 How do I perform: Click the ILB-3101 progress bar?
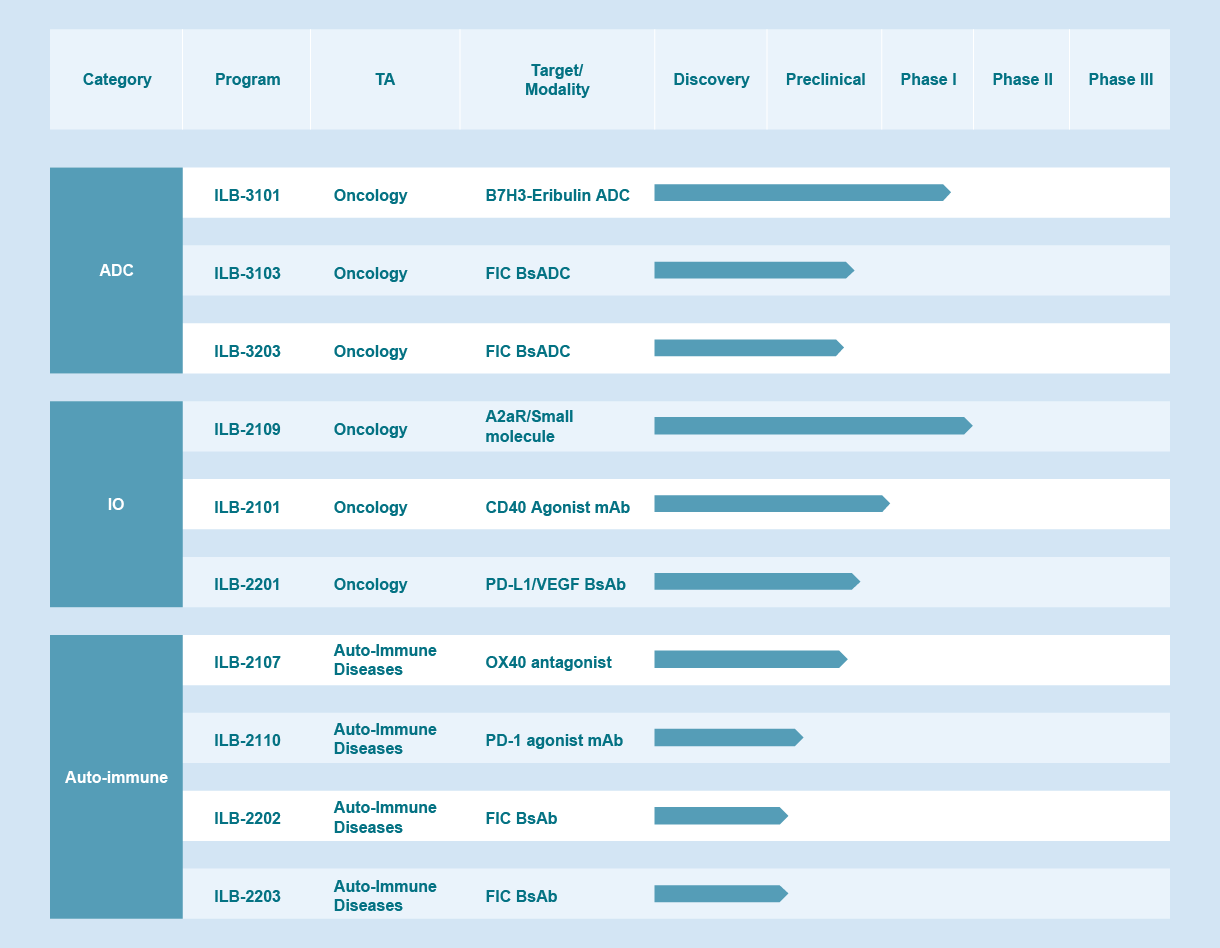(800, 193)
